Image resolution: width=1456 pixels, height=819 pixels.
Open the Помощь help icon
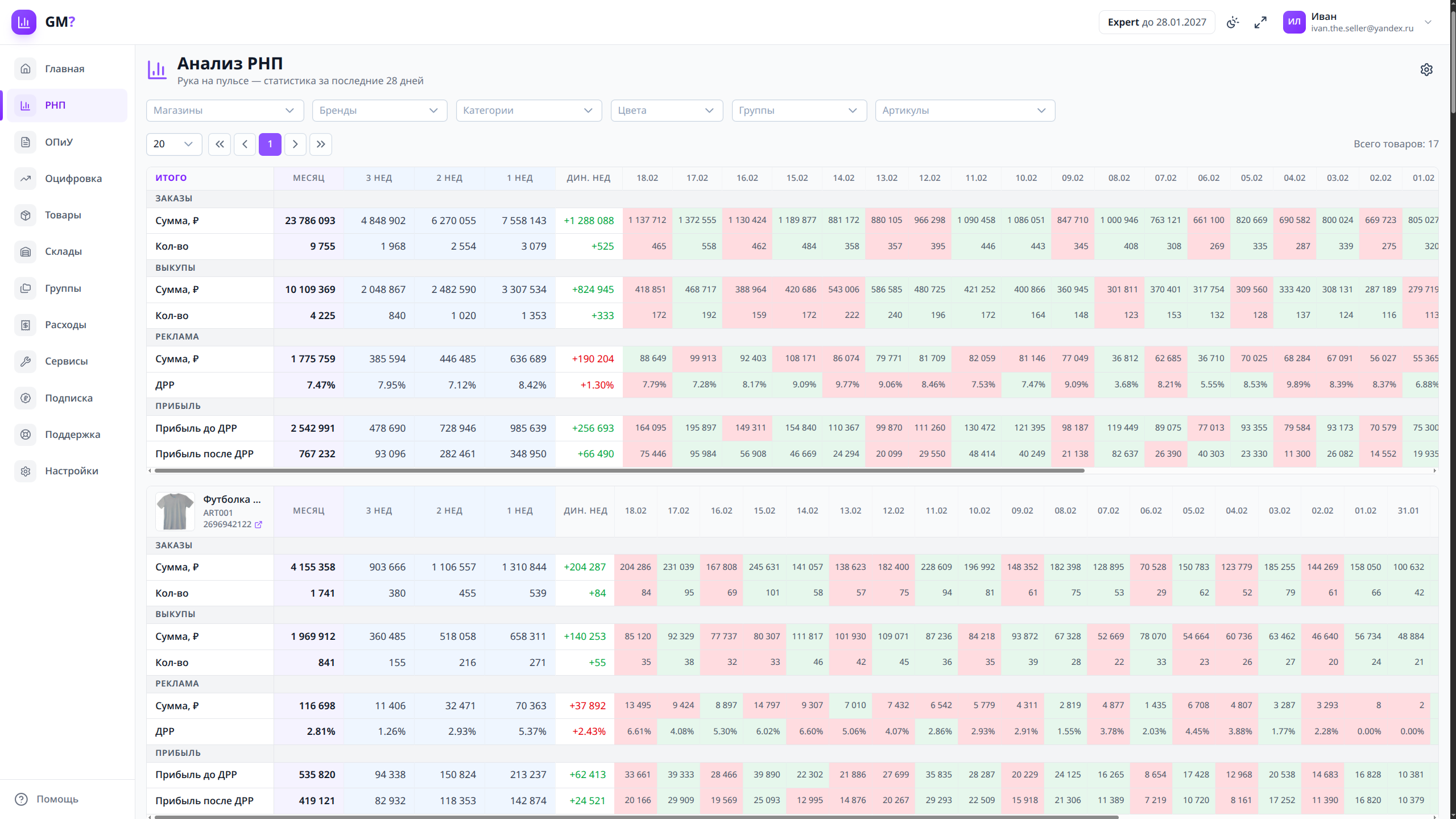pos(21,799)
